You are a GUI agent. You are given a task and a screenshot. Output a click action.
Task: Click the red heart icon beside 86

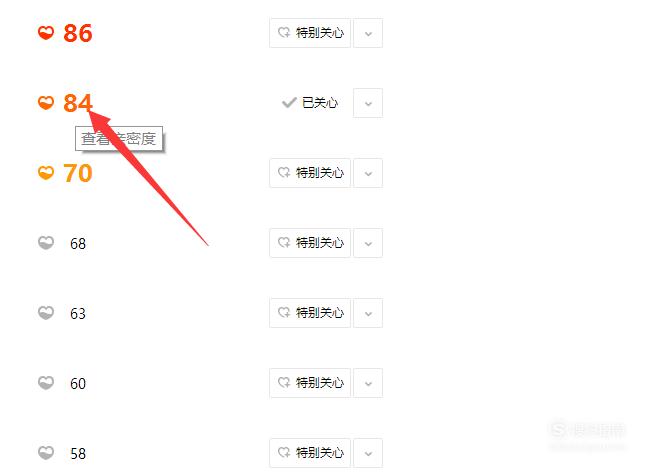(46, 32)
